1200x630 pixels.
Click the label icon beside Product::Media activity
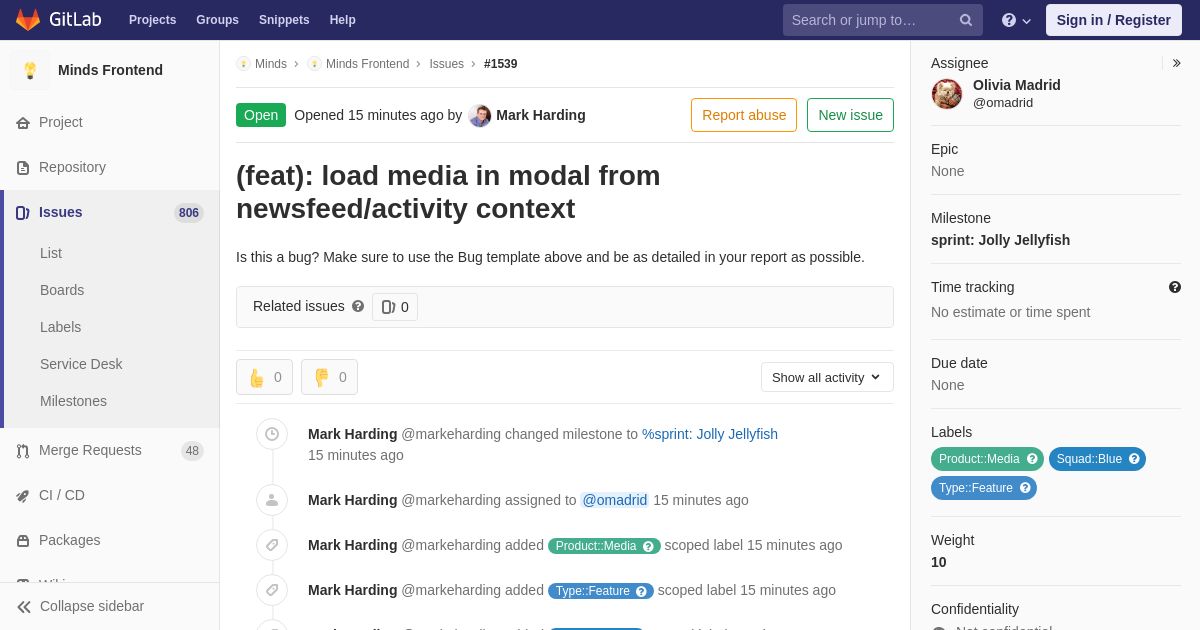[272, 545]
